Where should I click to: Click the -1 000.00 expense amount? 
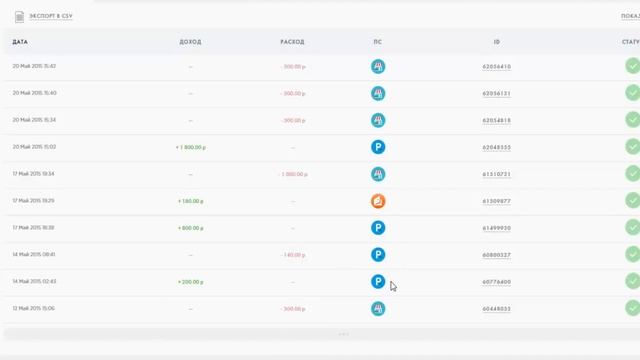click(x=293, y=174)
